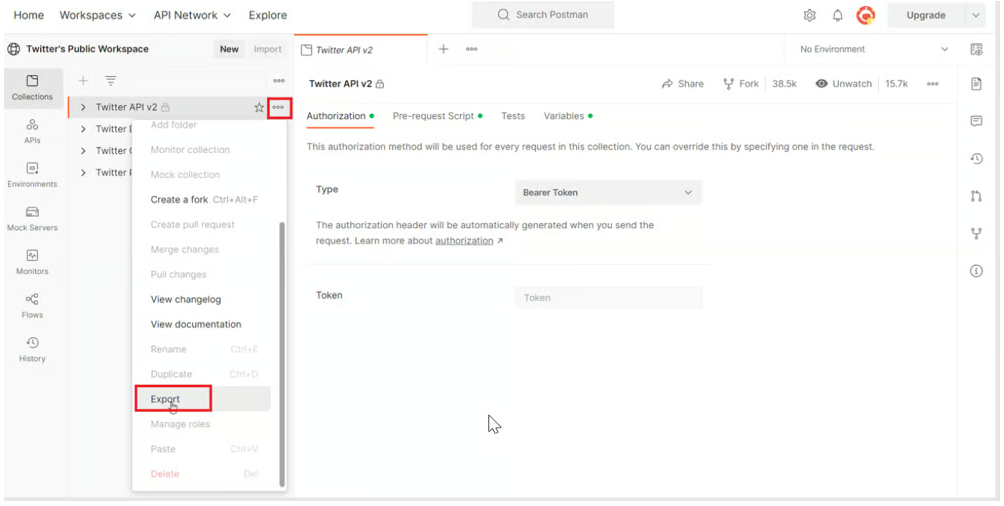Open the API Network dropdown
The width and height of the screenshot is (1004, 506).
tap(192, 15)
